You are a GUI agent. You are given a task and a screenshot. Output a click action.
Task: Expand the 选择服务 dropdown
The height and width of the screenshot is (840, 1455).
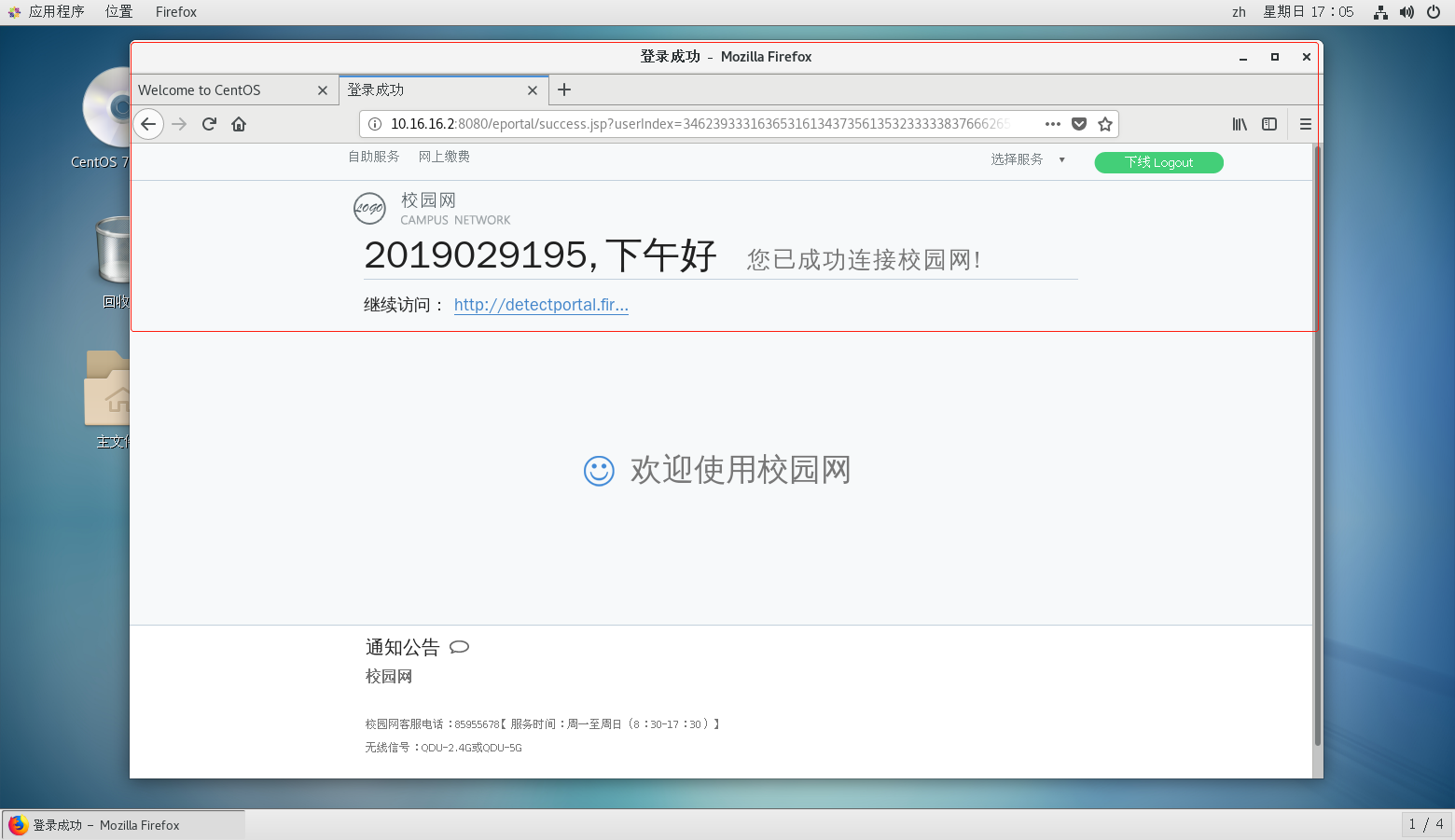1028,159
